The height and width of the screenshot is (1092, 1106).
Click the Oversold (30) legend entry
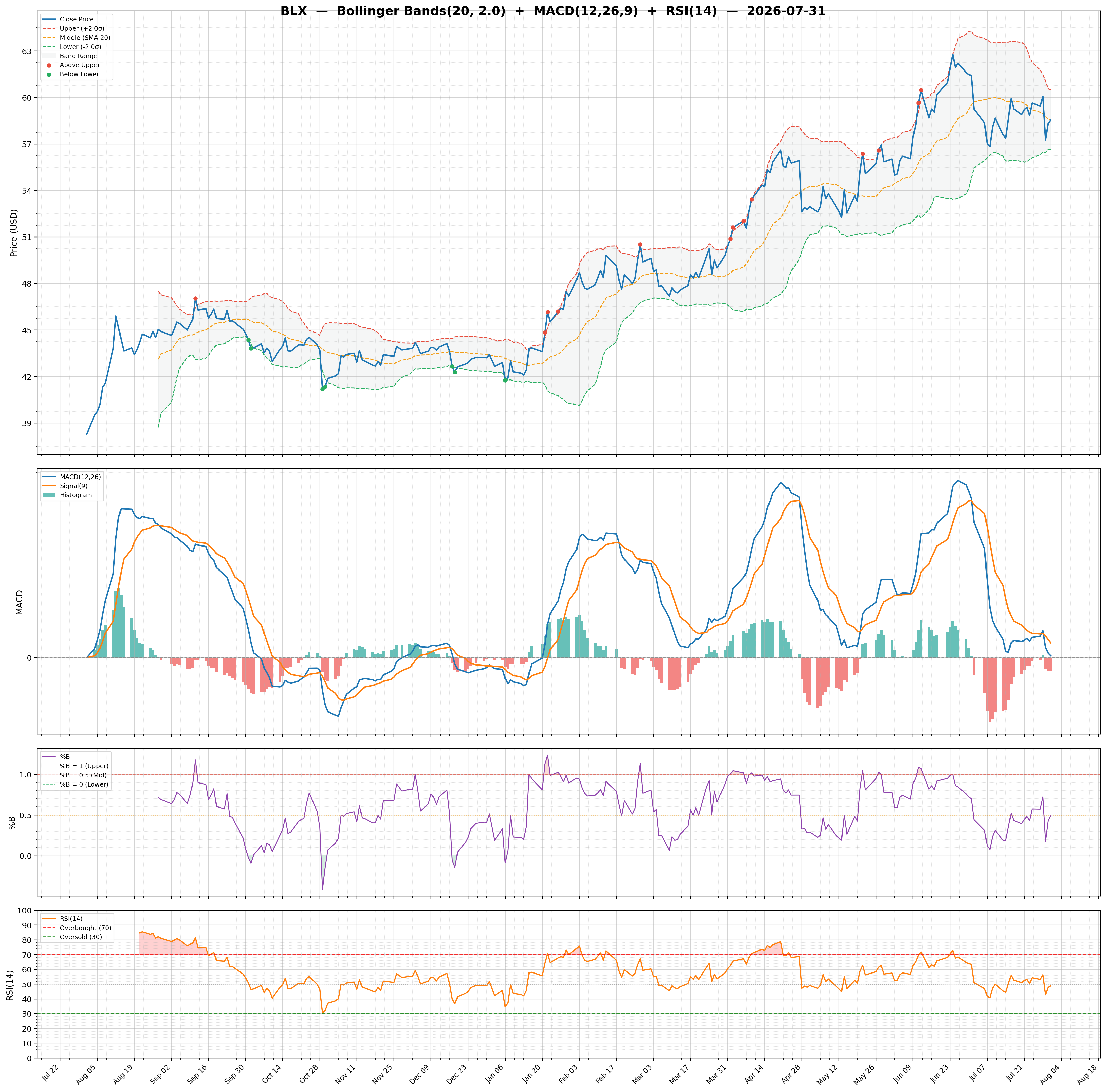[x=72, y=937]
